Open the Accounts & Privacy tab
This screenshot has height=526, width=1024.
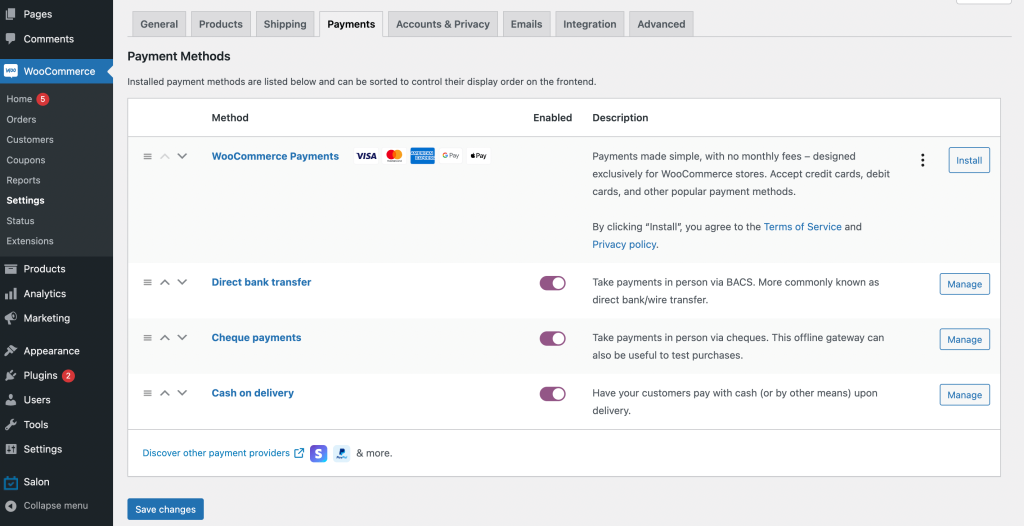coord(443,24)
